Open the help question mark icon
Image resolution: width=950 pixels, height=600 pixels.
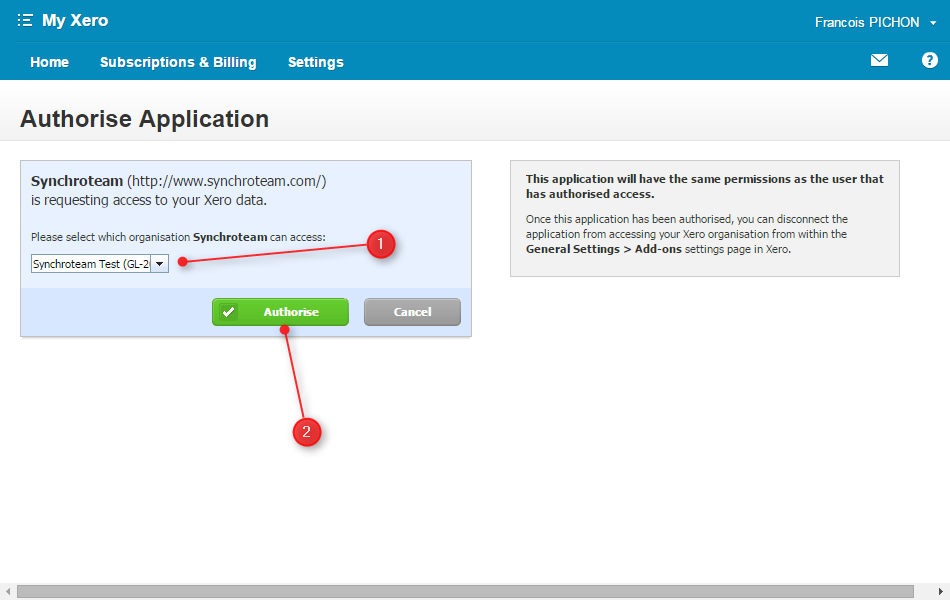coord(929,60)
